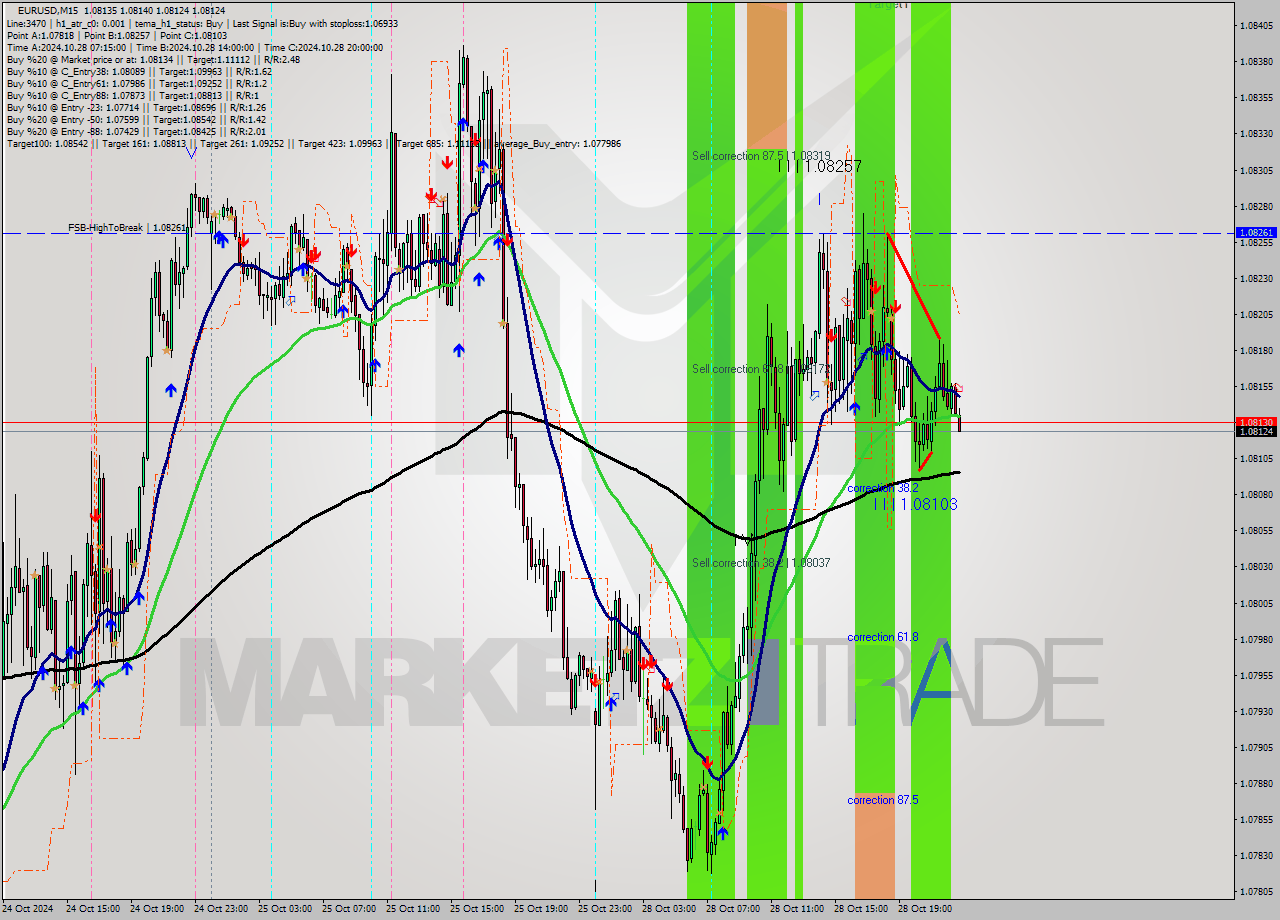Click the 1.07905 price axis label
The width and height of the screenshot is (1280, 920).
[x=1257, y=748]
